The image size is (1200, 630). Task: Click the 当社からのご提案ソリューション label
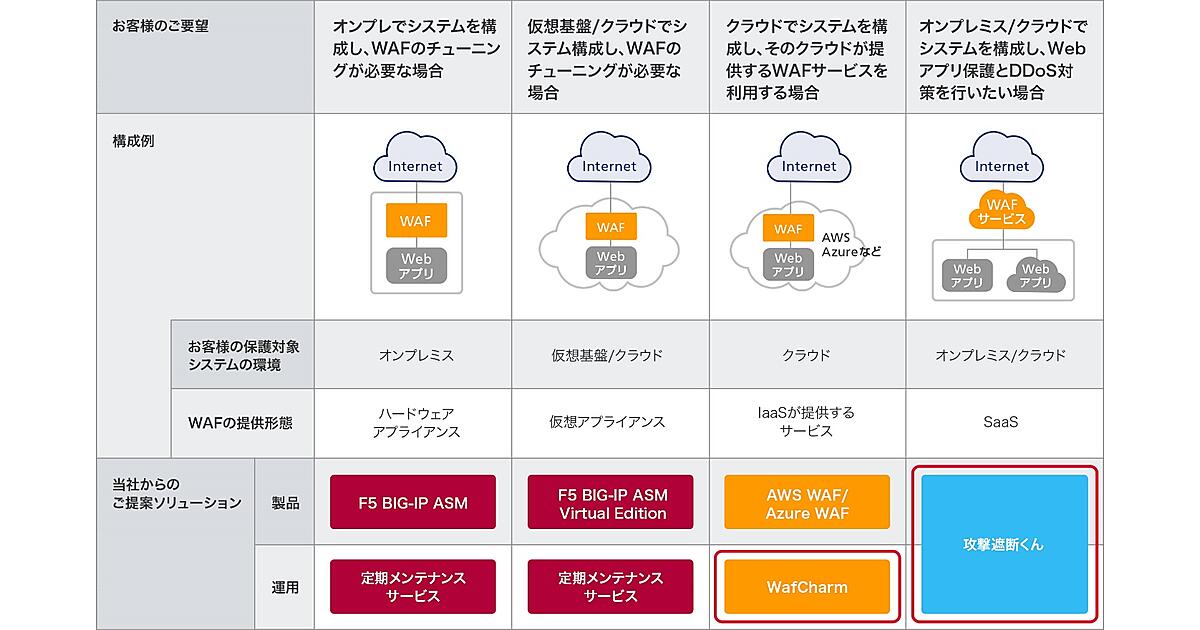pyautogui.click(x=176, y=493)
